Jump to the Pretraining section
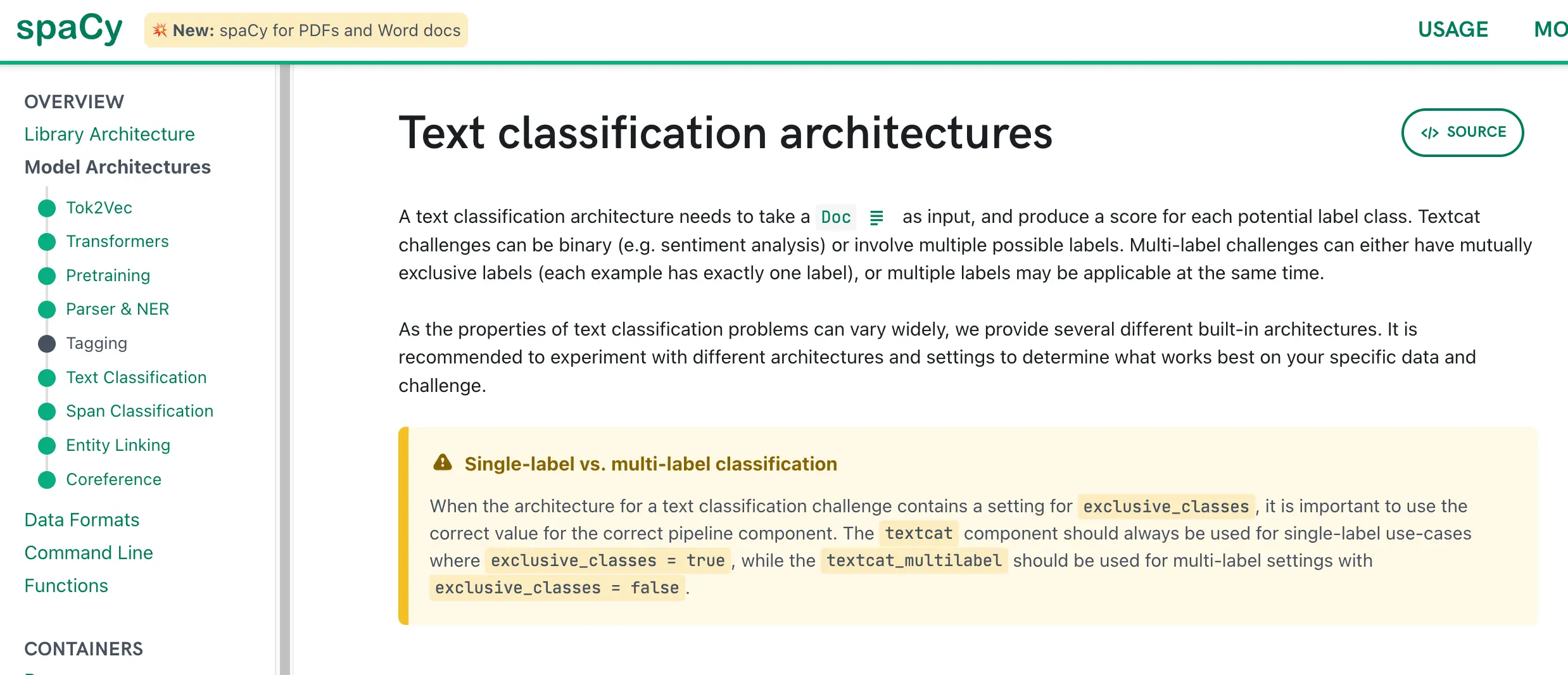Image resolution: width=1568 pixels, height=675 pixels. coord(108,275)
